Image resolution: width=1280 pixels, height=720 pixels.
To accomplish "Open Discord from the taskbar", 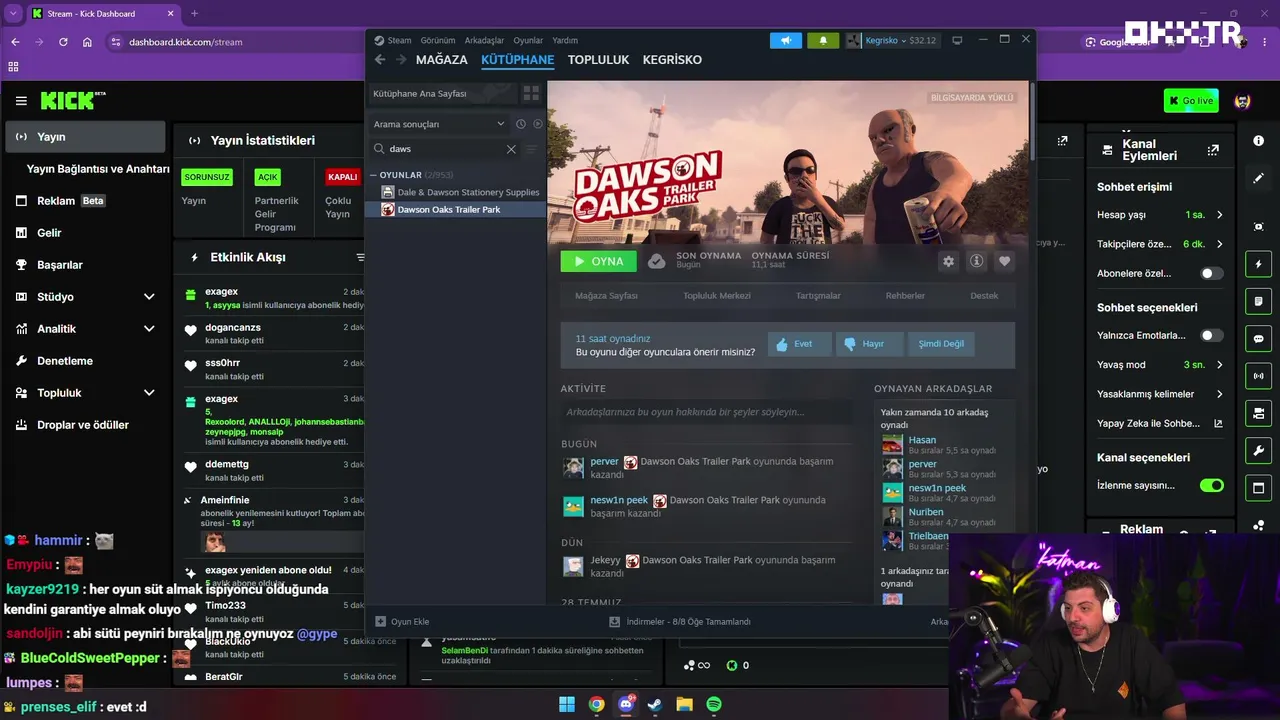I will (626, 704).
